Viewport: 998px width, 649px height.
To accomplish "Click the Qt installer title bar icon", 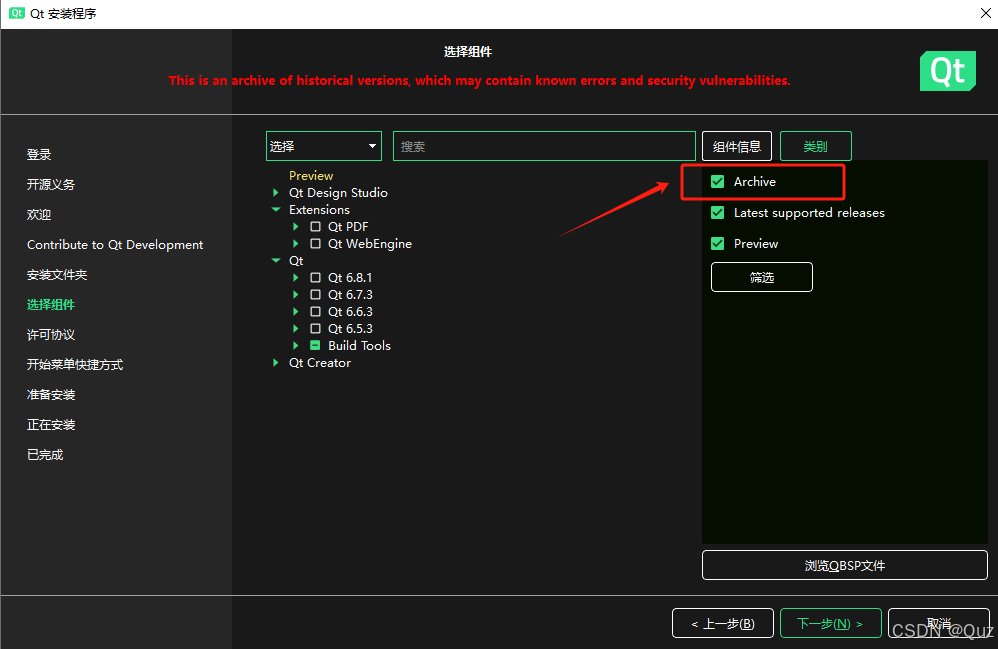I will coord(17,13).
